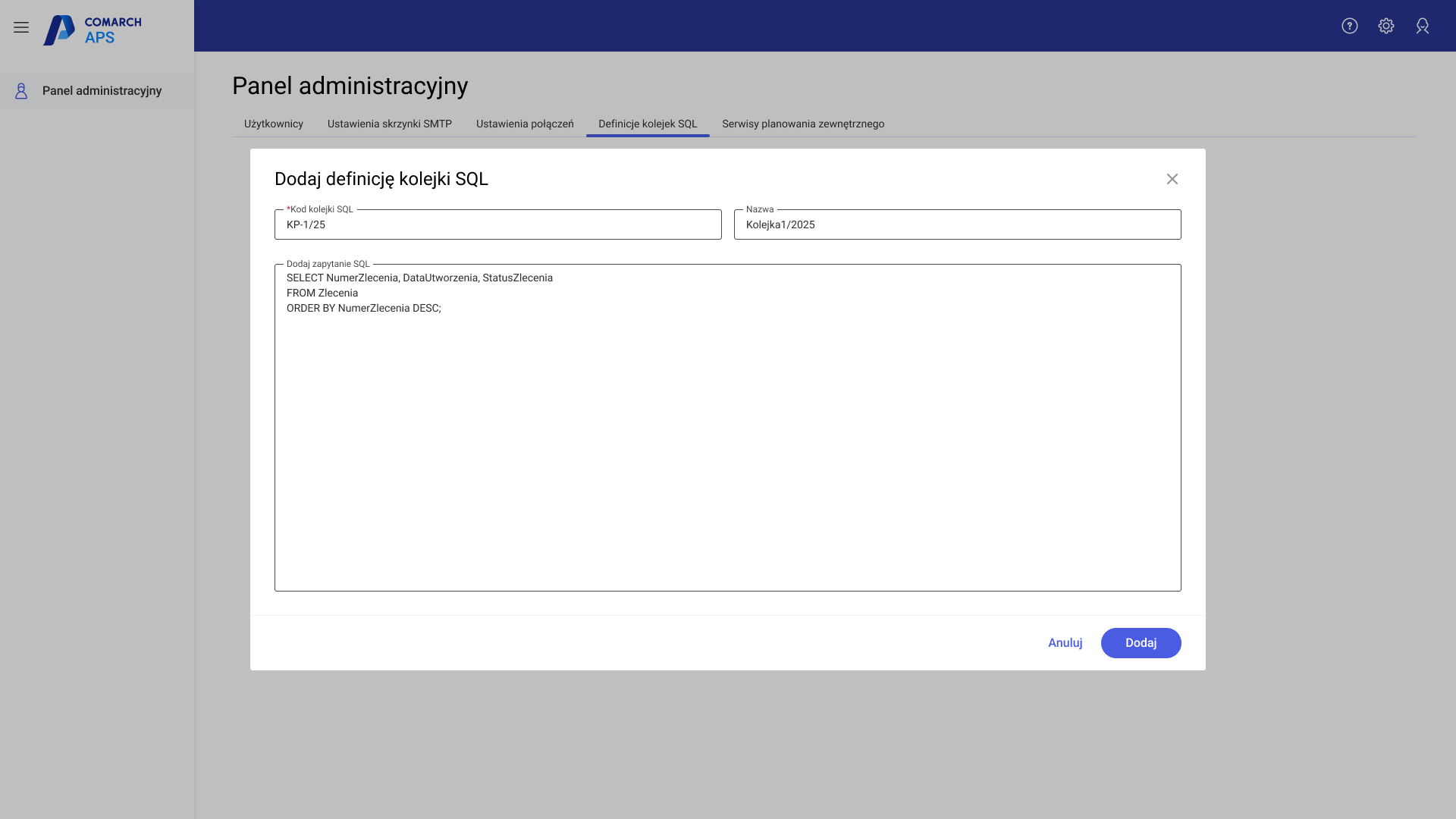Select the Definicje kolejek SQL tab
Image resolution: width=1456 pixels, height=819 pixels.
647,124
